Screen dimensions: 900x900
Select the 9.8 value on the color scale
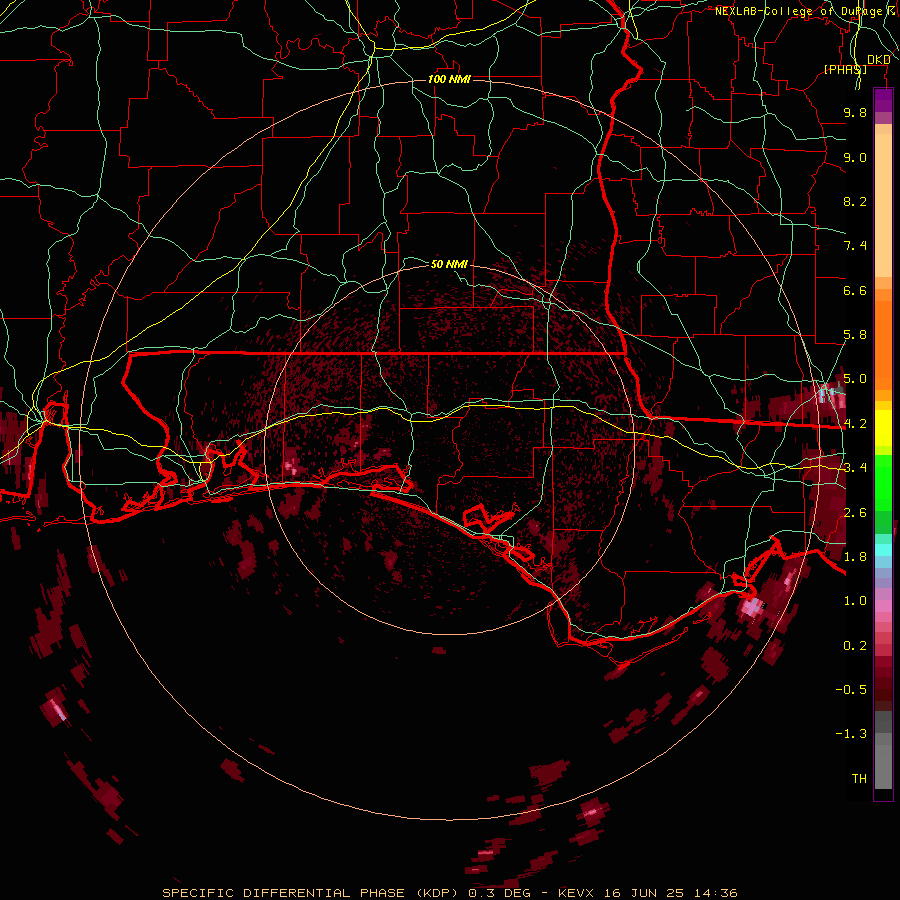coord(855,112)
